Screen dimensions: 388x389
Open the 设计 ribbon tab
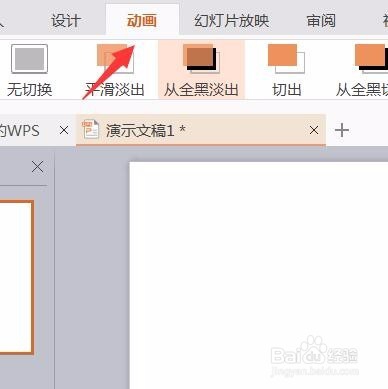click(66, 21)
